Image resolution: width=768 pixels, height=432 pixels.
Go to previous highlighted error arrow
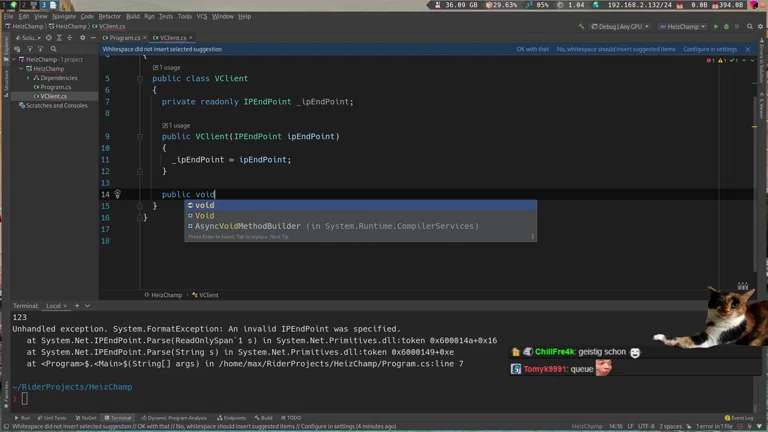[744, 60]
